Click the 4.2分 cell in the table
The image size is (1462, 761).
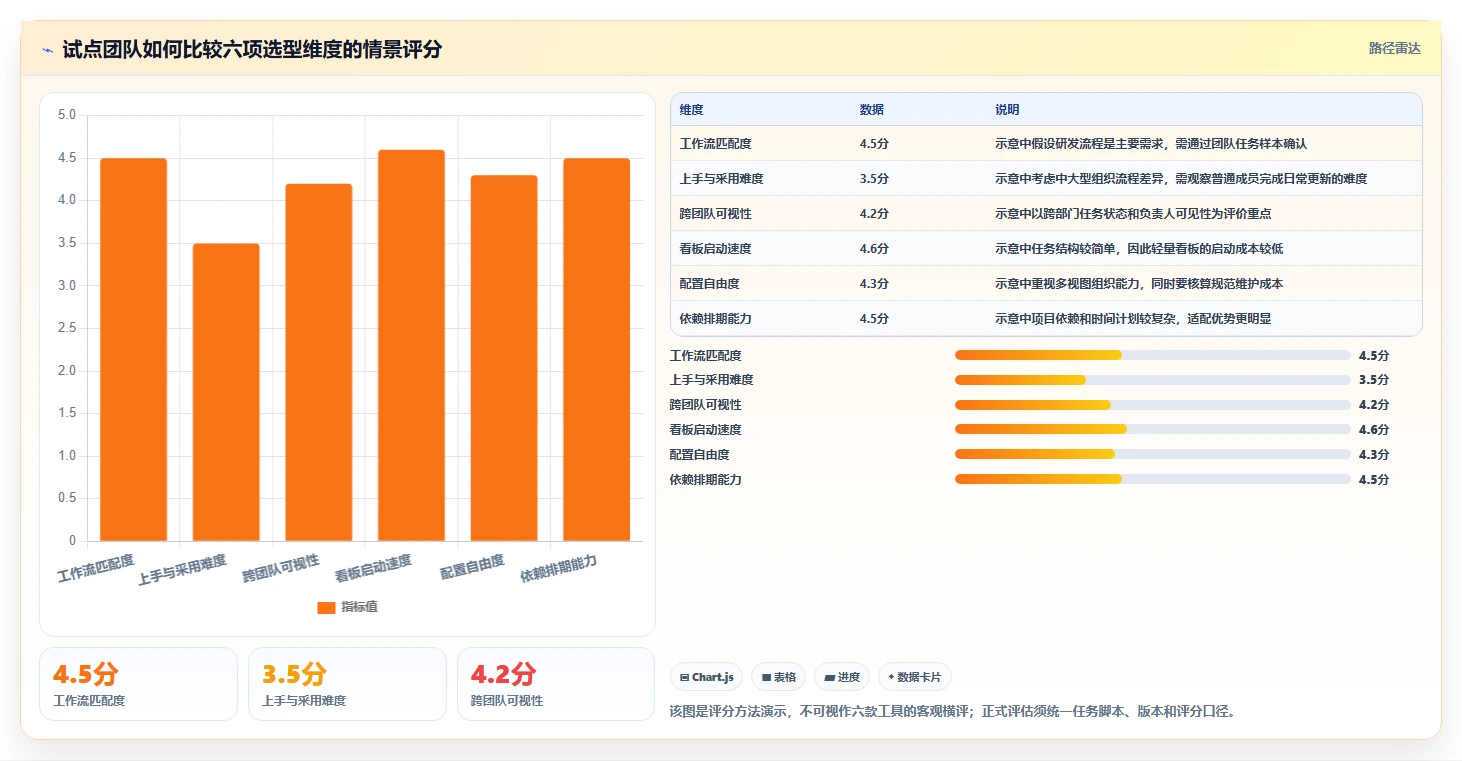(874, 214)
